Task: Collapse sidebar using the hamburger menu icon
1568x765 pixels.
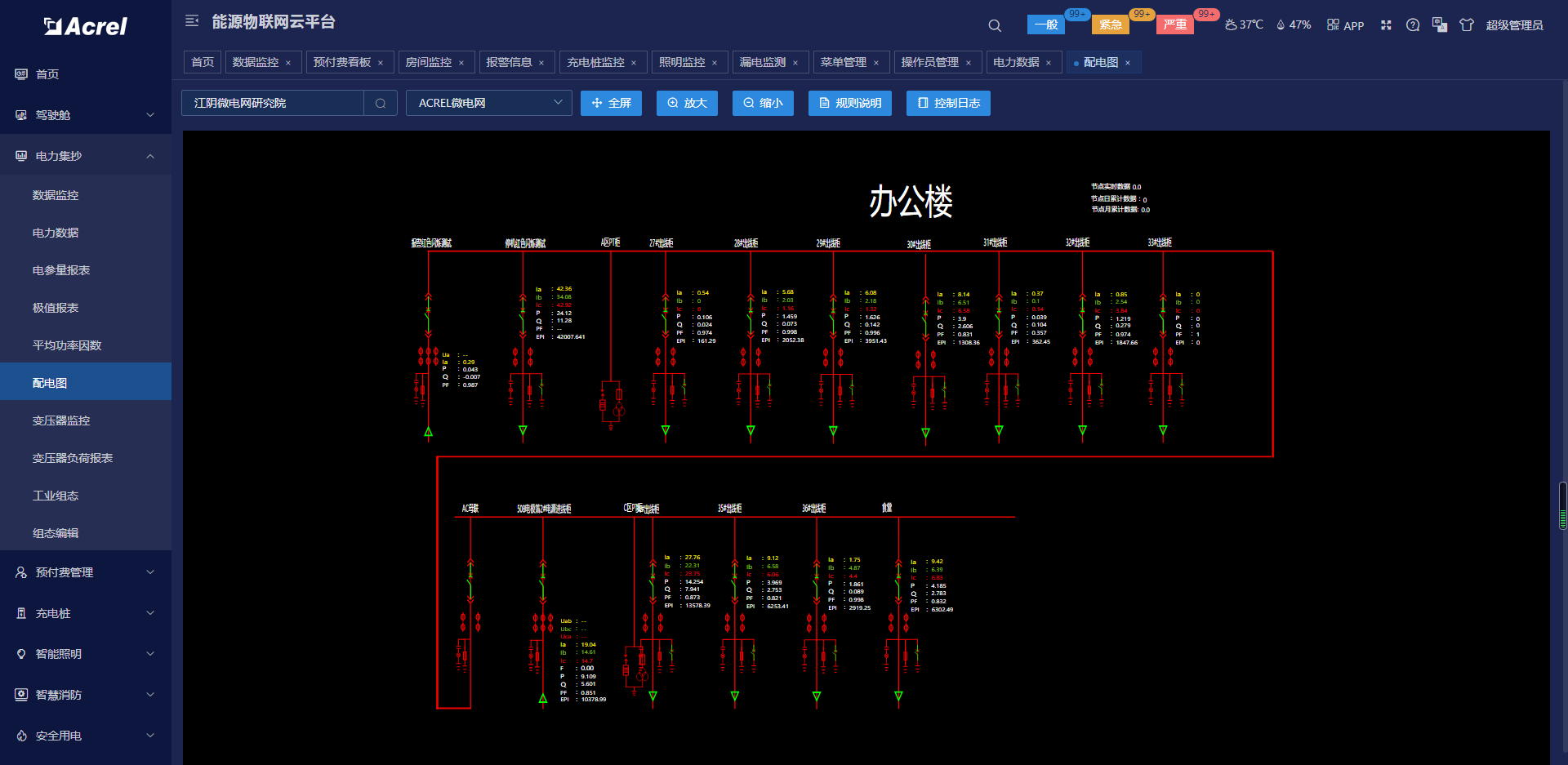Action: point(192,21)
